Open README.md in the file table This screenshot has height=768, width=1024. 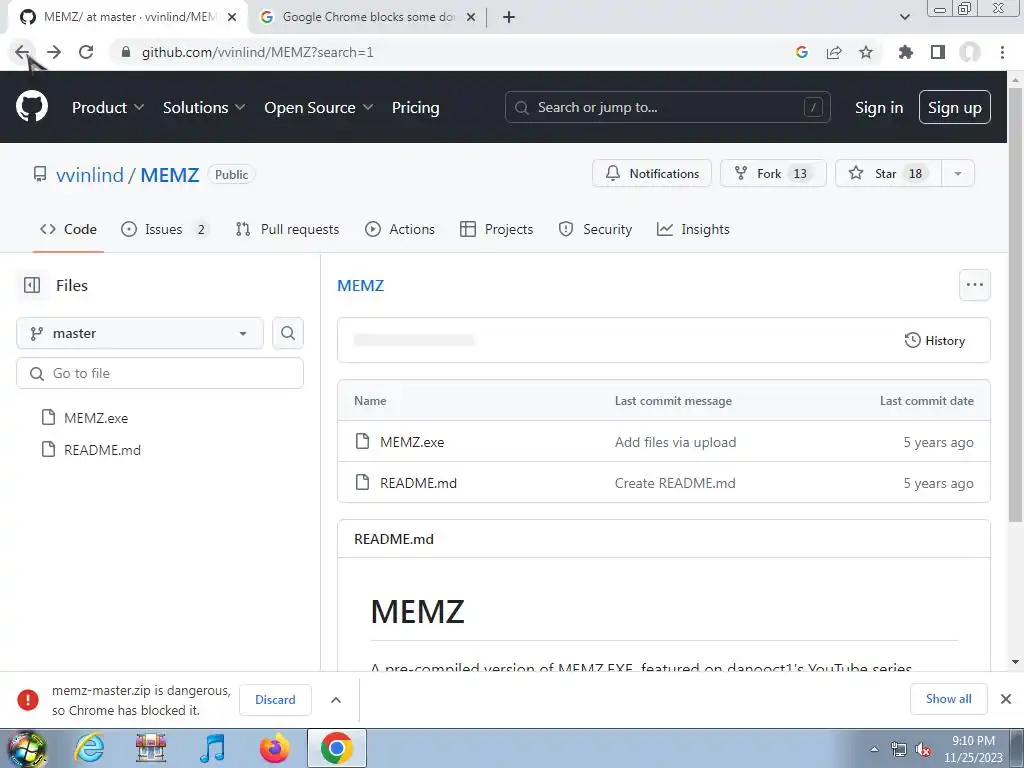419,483
